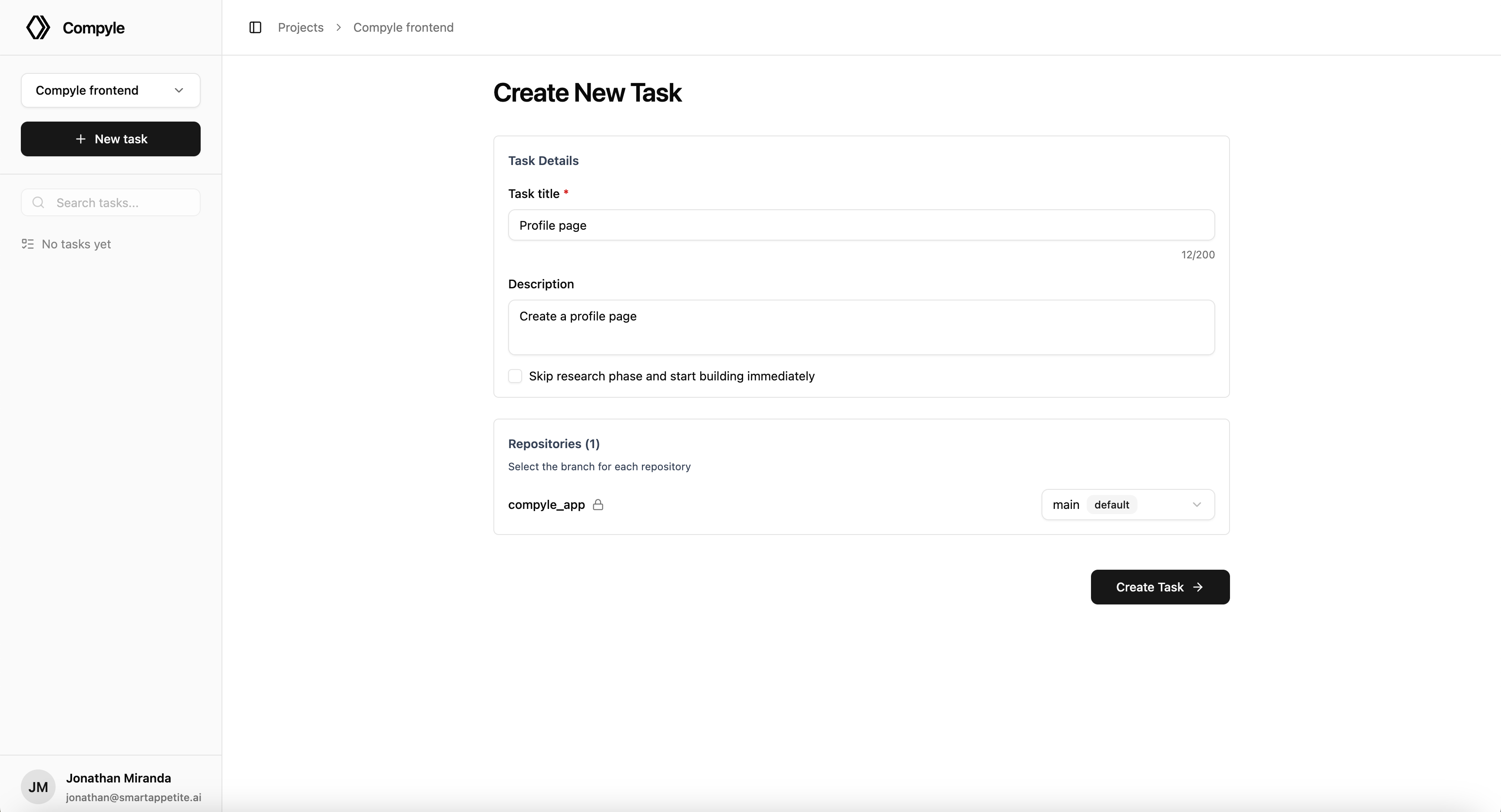Toggle the sidebar panel icon
Viewport: 1501px width, 812px height.
click(x=255, y=27)
